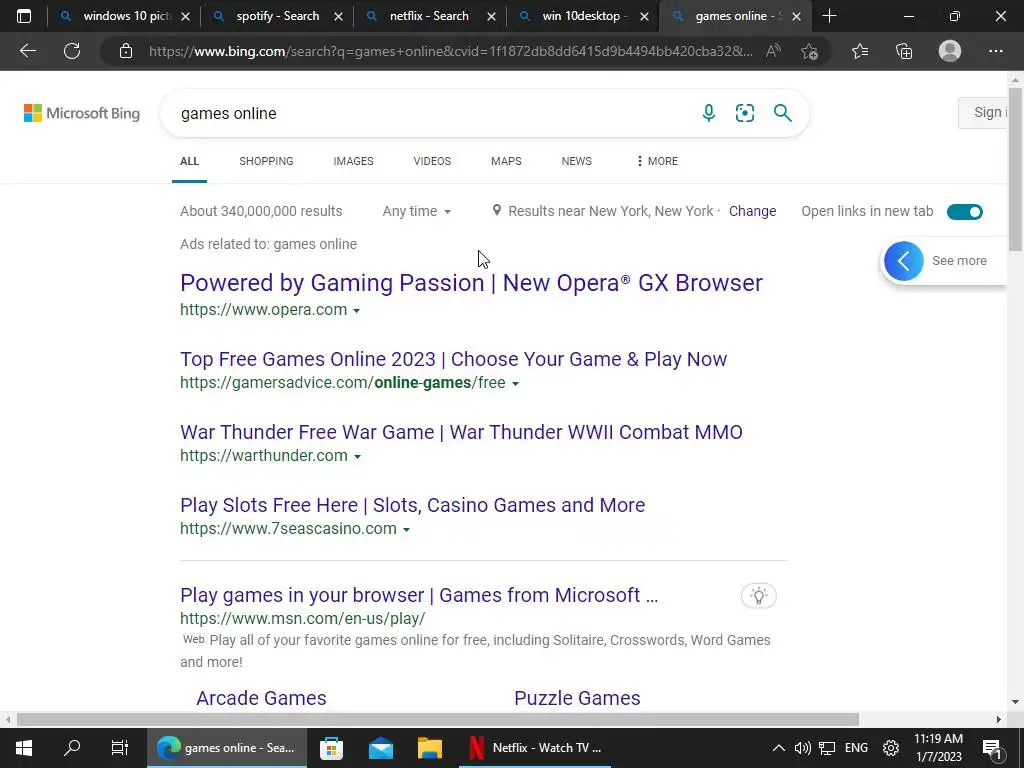
Task: Click the Sign in button
Action: click(984, 112)
